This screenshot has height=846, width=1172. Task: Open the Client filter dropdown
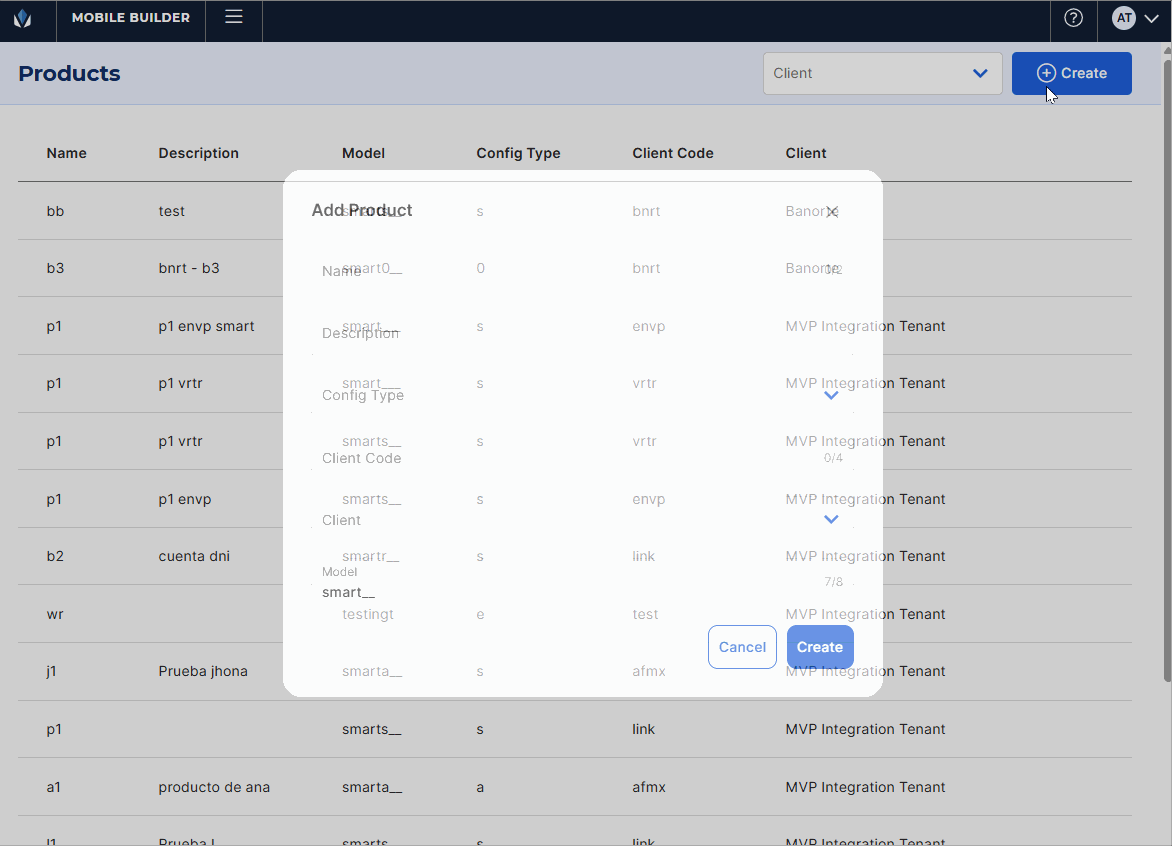[x=882, y=73]
